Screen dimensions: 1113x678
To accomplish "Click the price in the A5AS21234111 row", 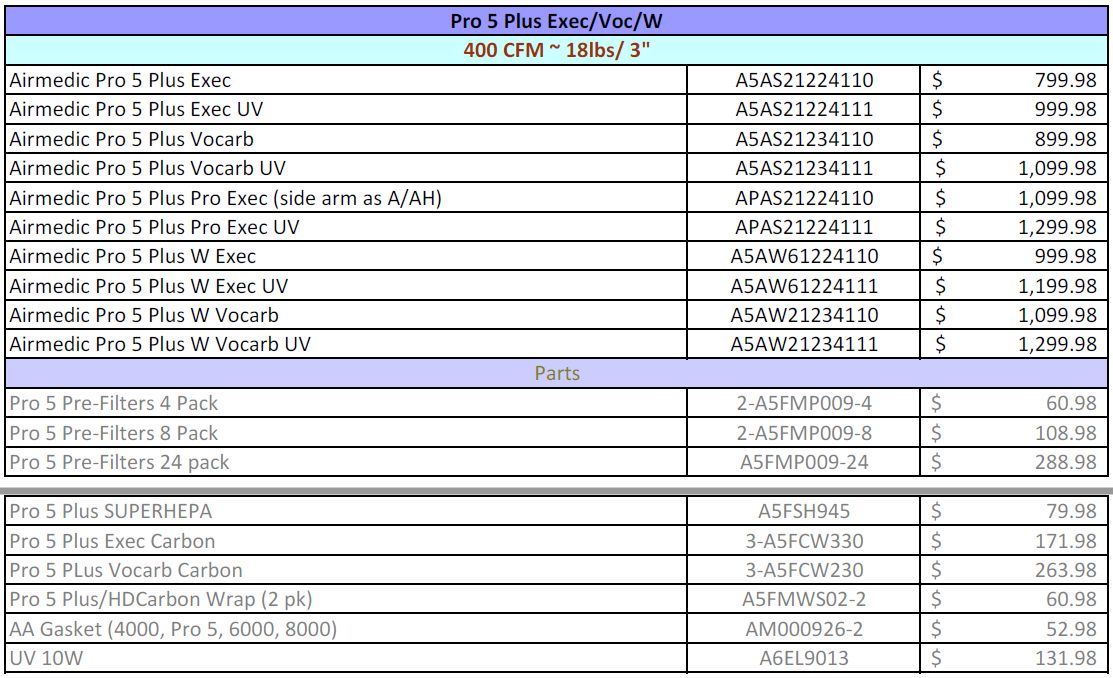I will click(1014, 168).
